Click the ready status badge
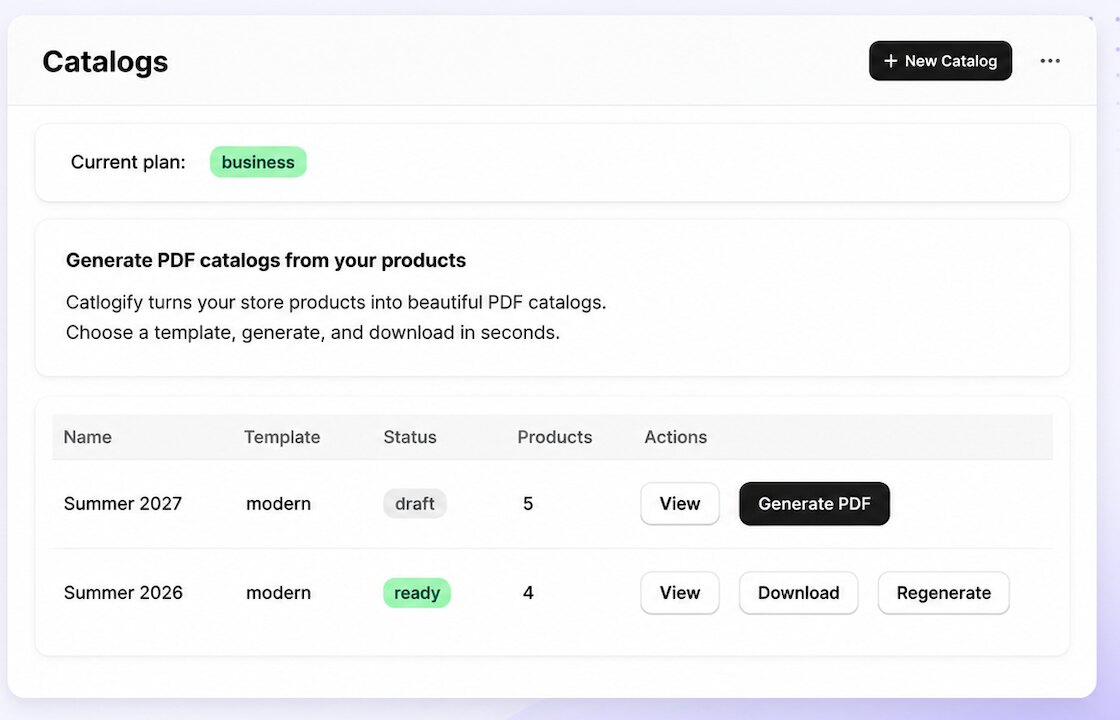This screenshot has width=1120, height=720. coord(416,593)
